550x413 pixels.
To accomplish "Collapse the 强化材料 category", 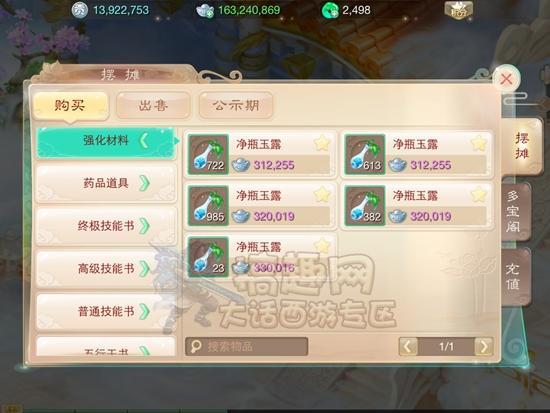I will (106, 141).
